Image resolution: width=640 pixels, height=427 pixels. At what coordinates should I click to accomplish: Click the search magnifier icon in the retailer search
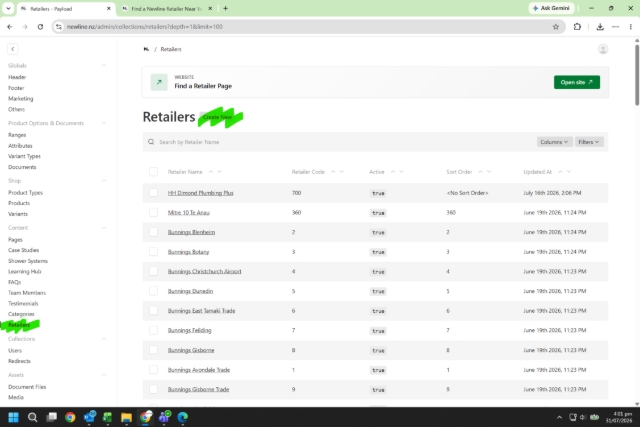pyautogui.click(x=151, y=142)
